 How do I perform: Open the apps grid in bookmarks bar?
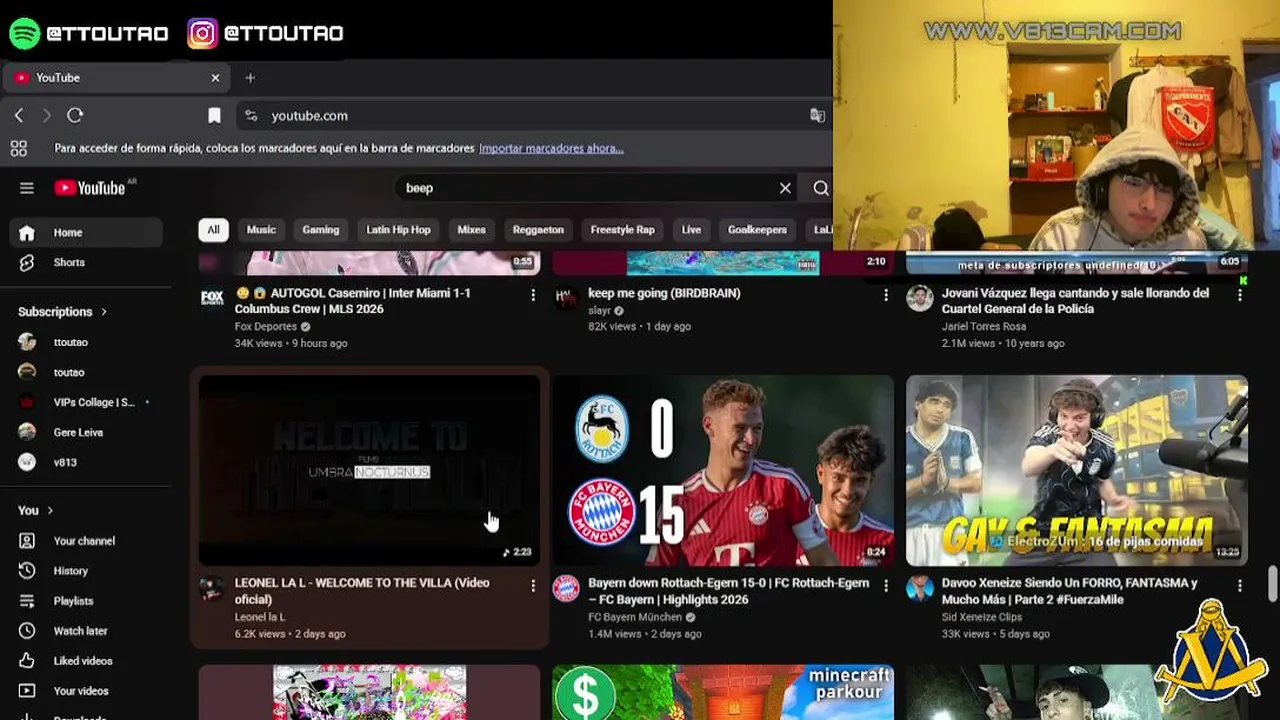(18, 149)
